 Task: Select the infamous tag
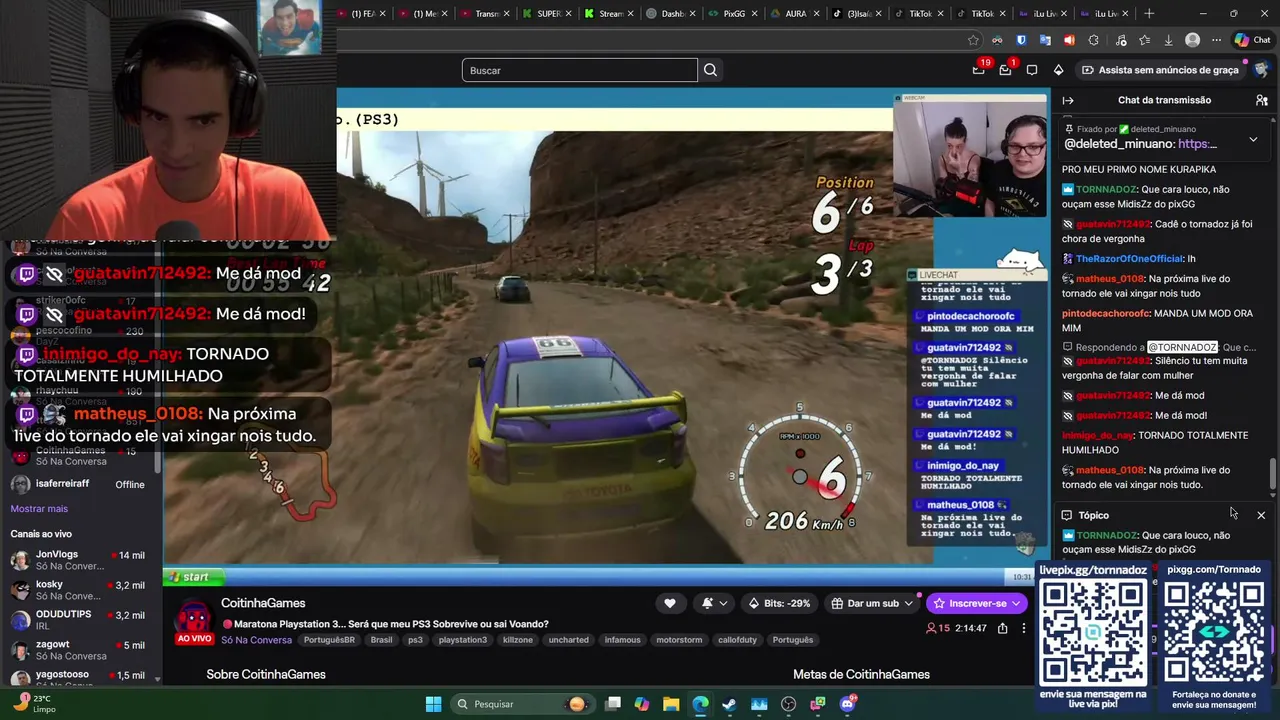pos(622,640)
